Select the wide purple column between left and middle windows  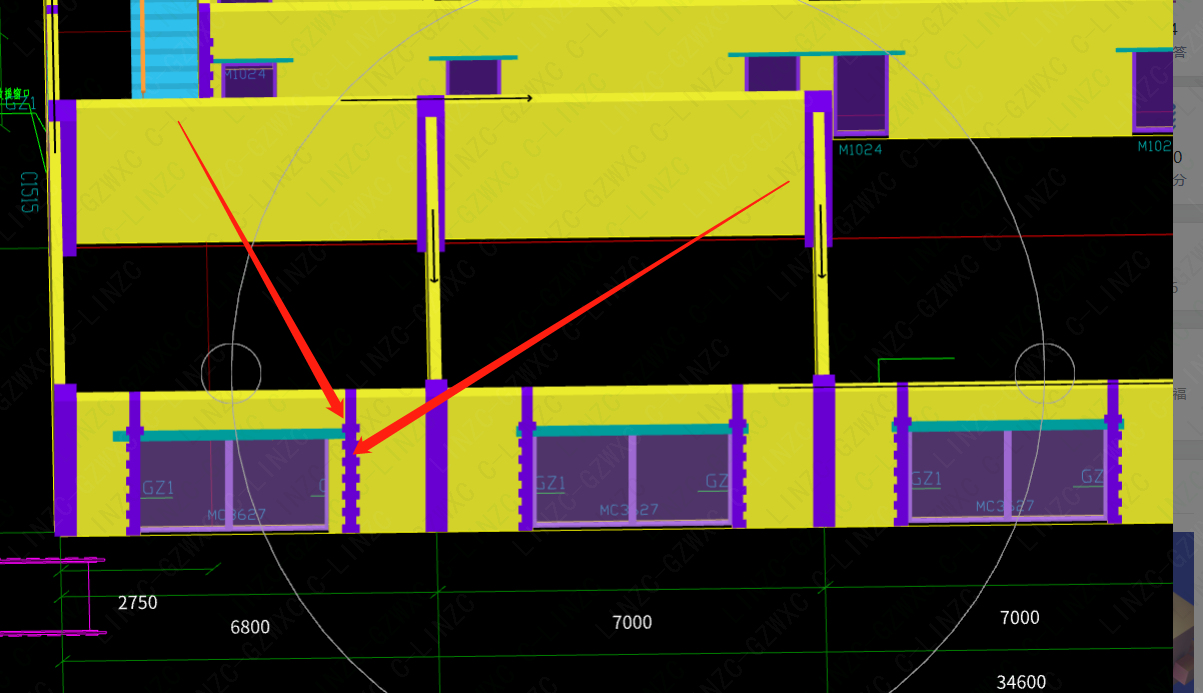click(x=436, y=455)
